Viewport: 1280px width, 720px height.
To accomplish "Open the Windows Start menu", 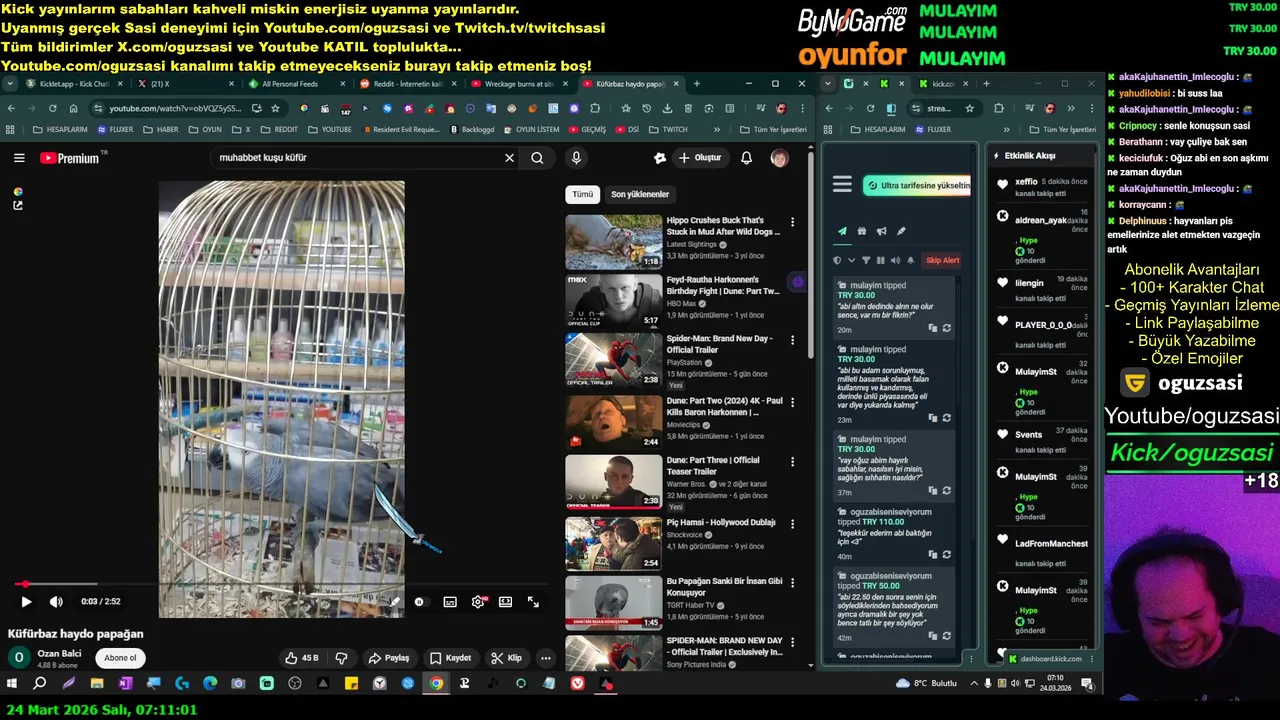I will [x=12, y=683].
